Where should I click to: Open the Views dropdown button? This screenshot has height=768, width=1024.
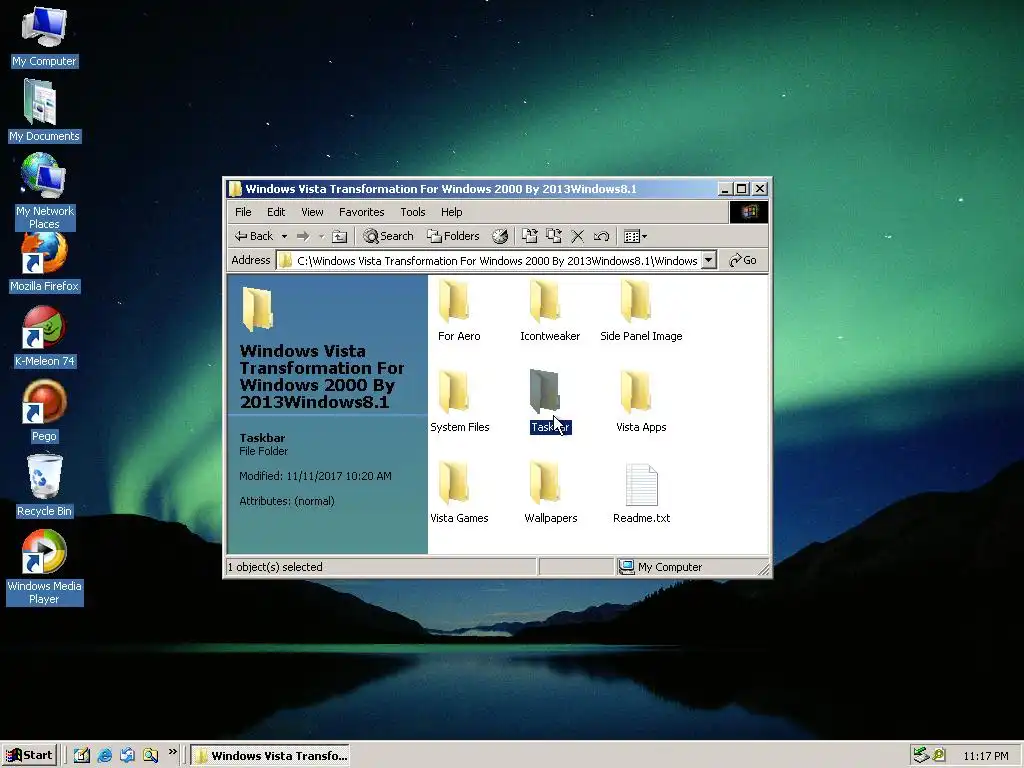click(x=635, y=236)
